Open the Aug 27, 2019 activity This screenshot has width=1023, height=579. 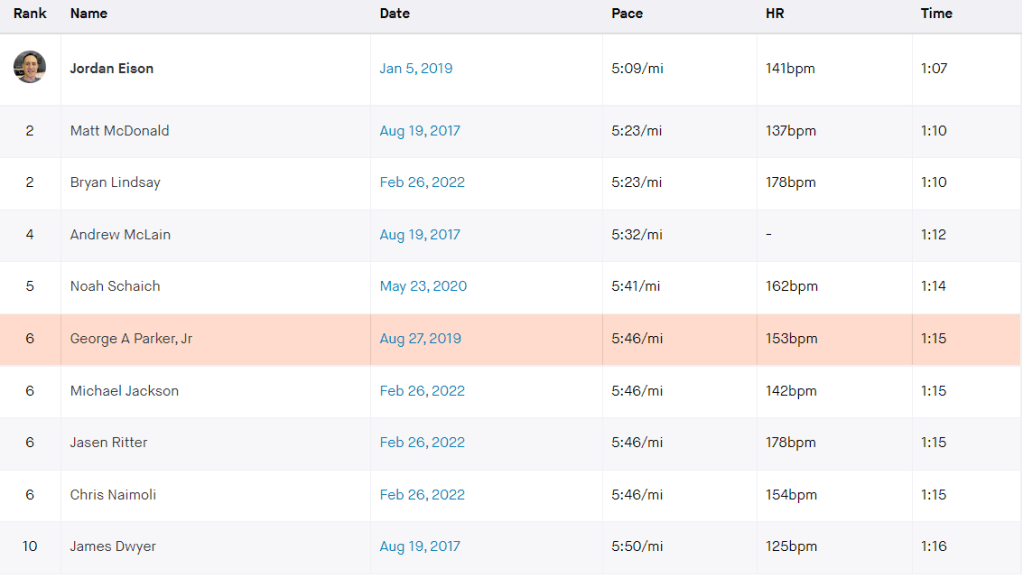pos(420,339)
